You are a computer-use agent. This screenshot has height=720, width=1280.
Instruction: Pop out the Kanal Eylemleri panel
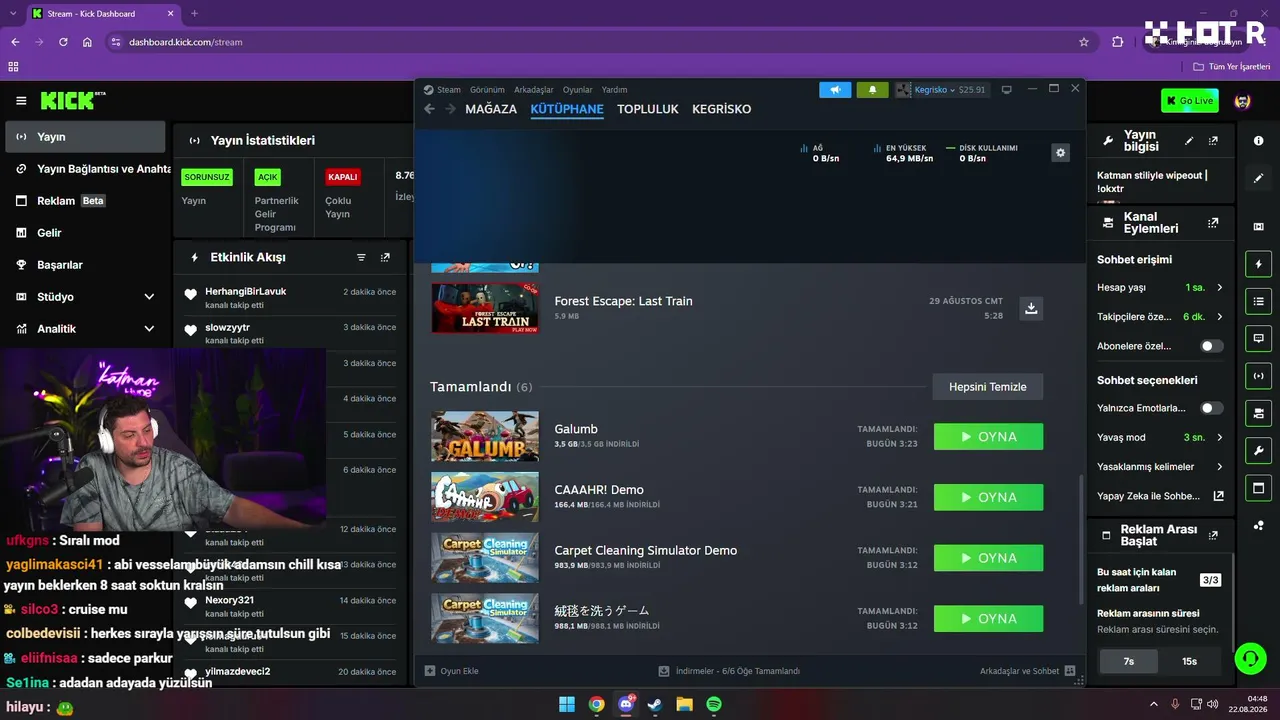[x=1213, y=223]
